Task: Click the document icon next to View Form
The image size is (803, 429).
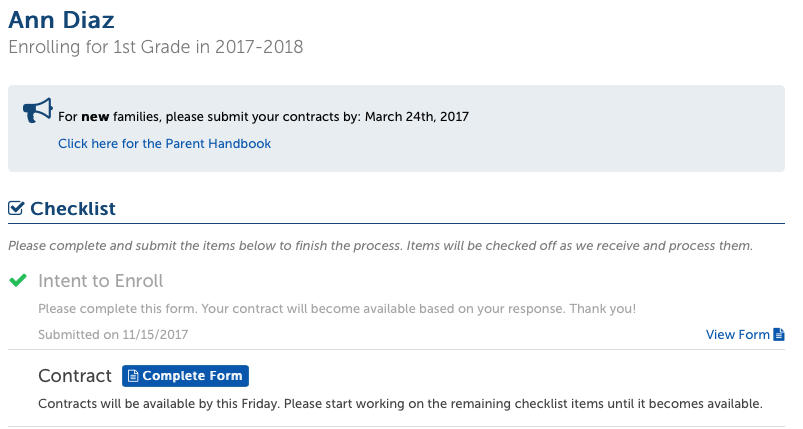Action: (779, 334)
